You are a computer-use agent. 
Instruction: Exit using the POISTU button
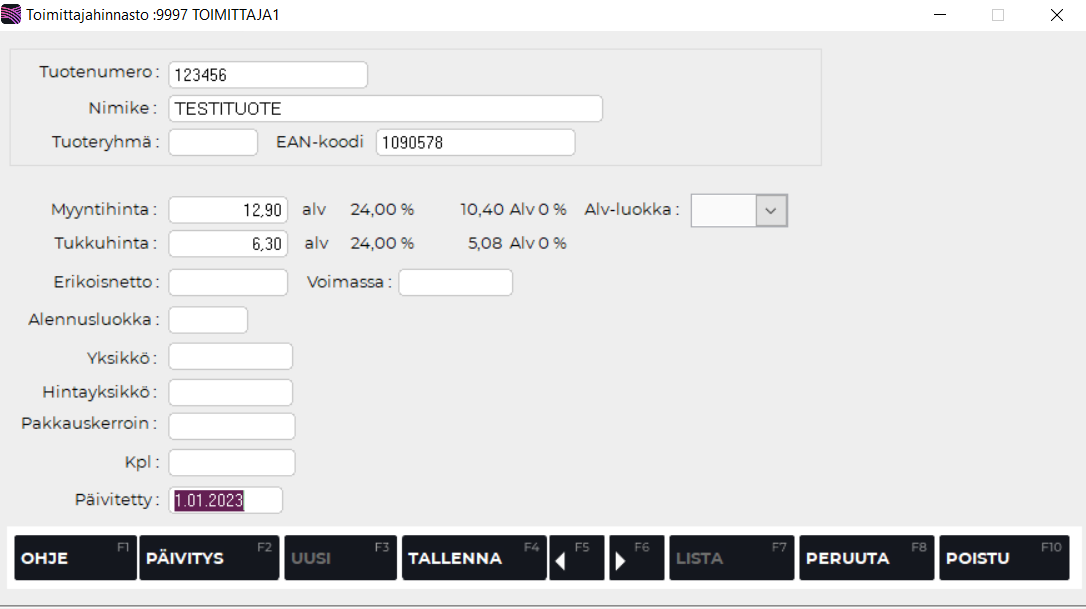pyautogui.click(x=1003, y=558)
